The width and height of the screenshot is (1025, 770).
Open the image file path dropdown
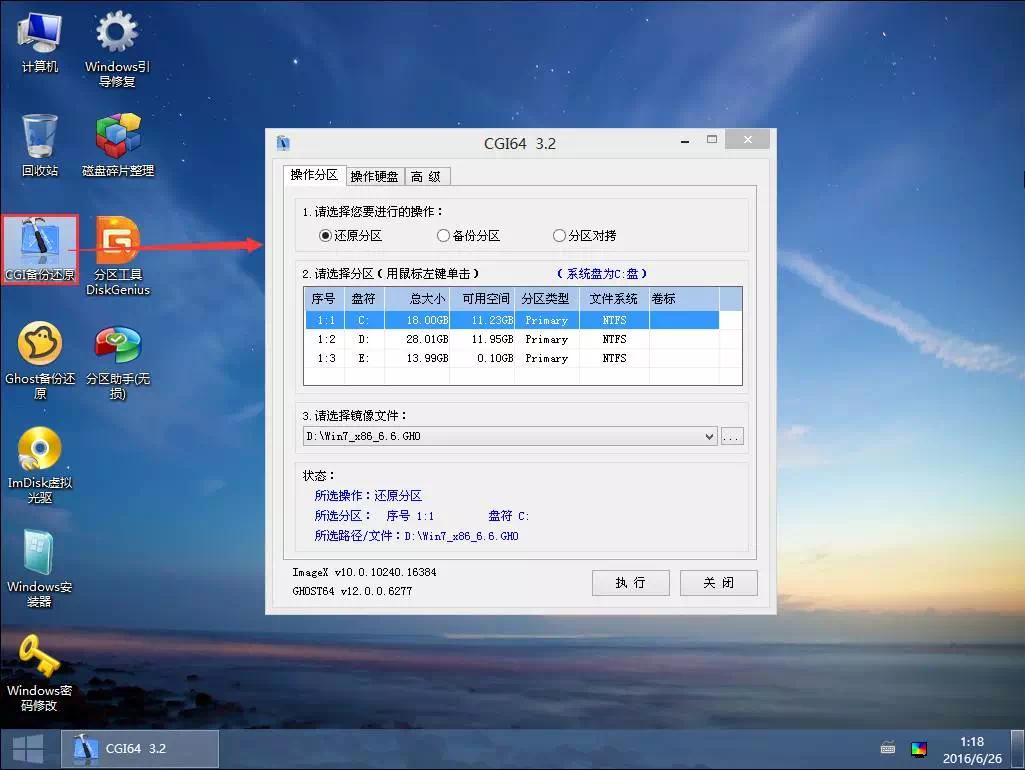coord(709,436)
